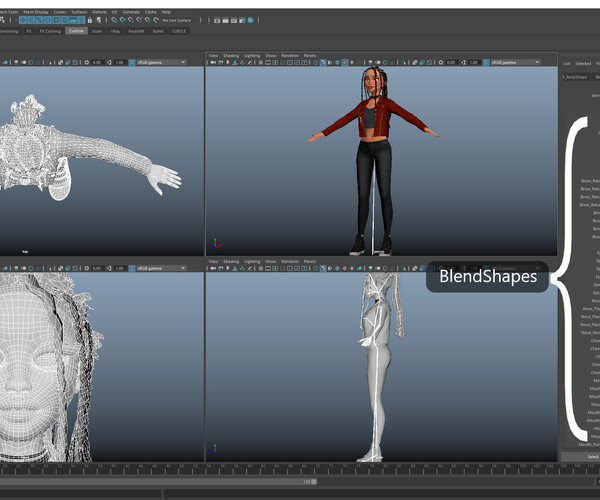Click Select Camera icon in perspective panel
The width and height of the screenshot is (600, 500).
[213, 62]
